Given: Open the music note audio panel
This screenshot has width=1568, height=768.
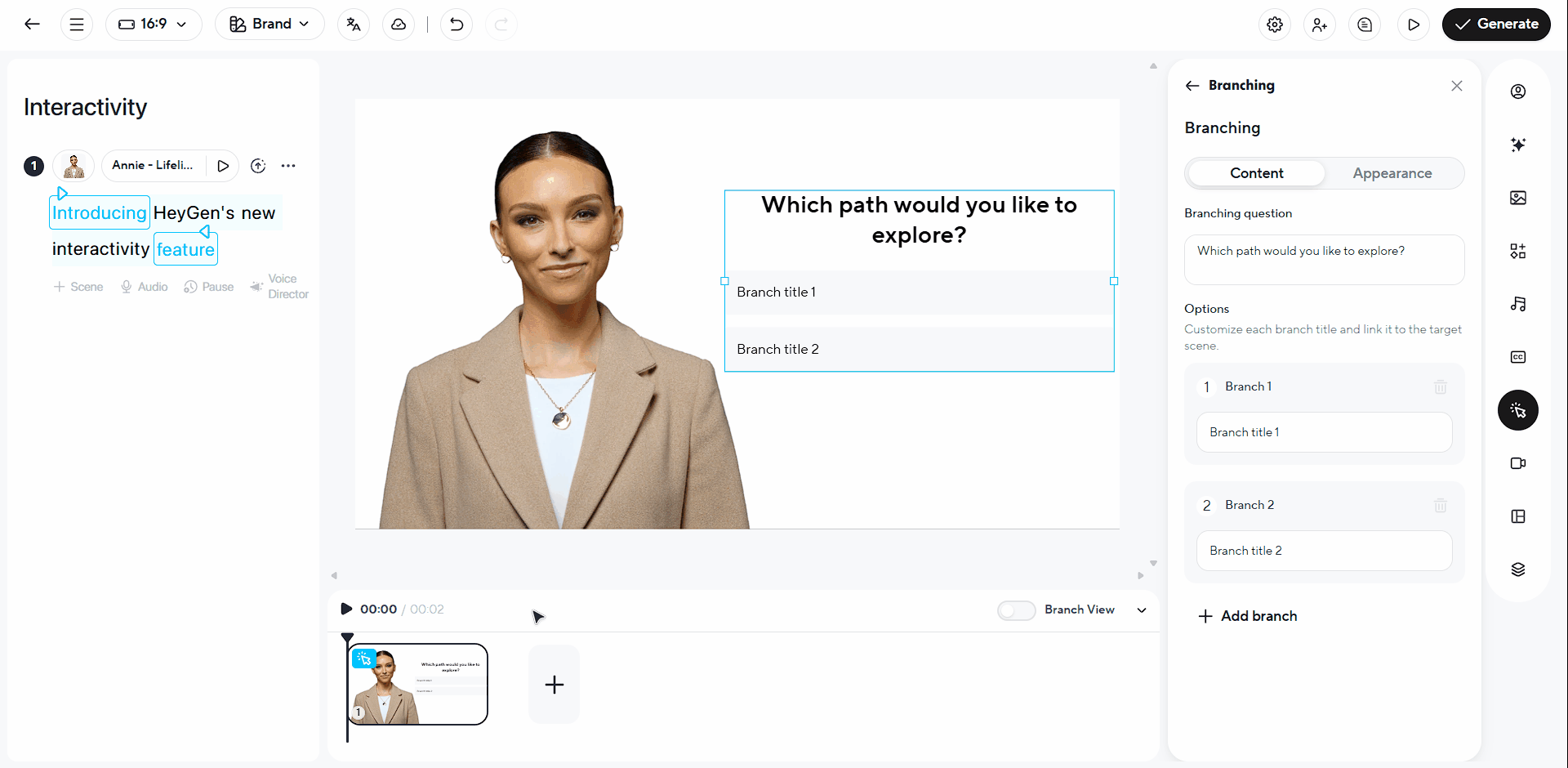Looking at the screenshot, I should [x=1517, y=304].
